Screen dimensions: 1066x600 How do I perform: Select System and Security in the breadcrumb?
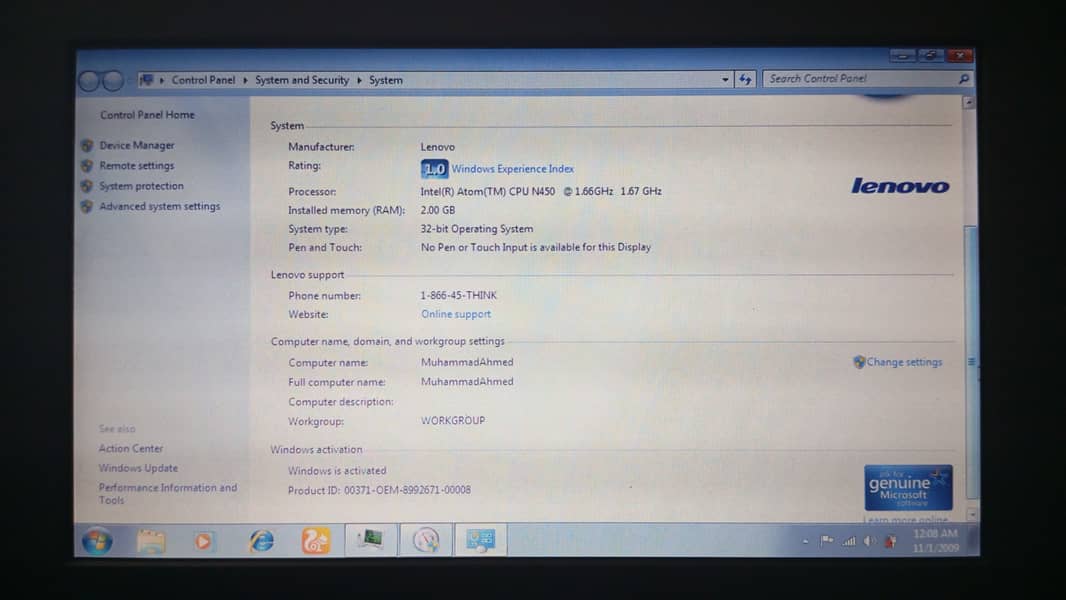coord(301,80)
